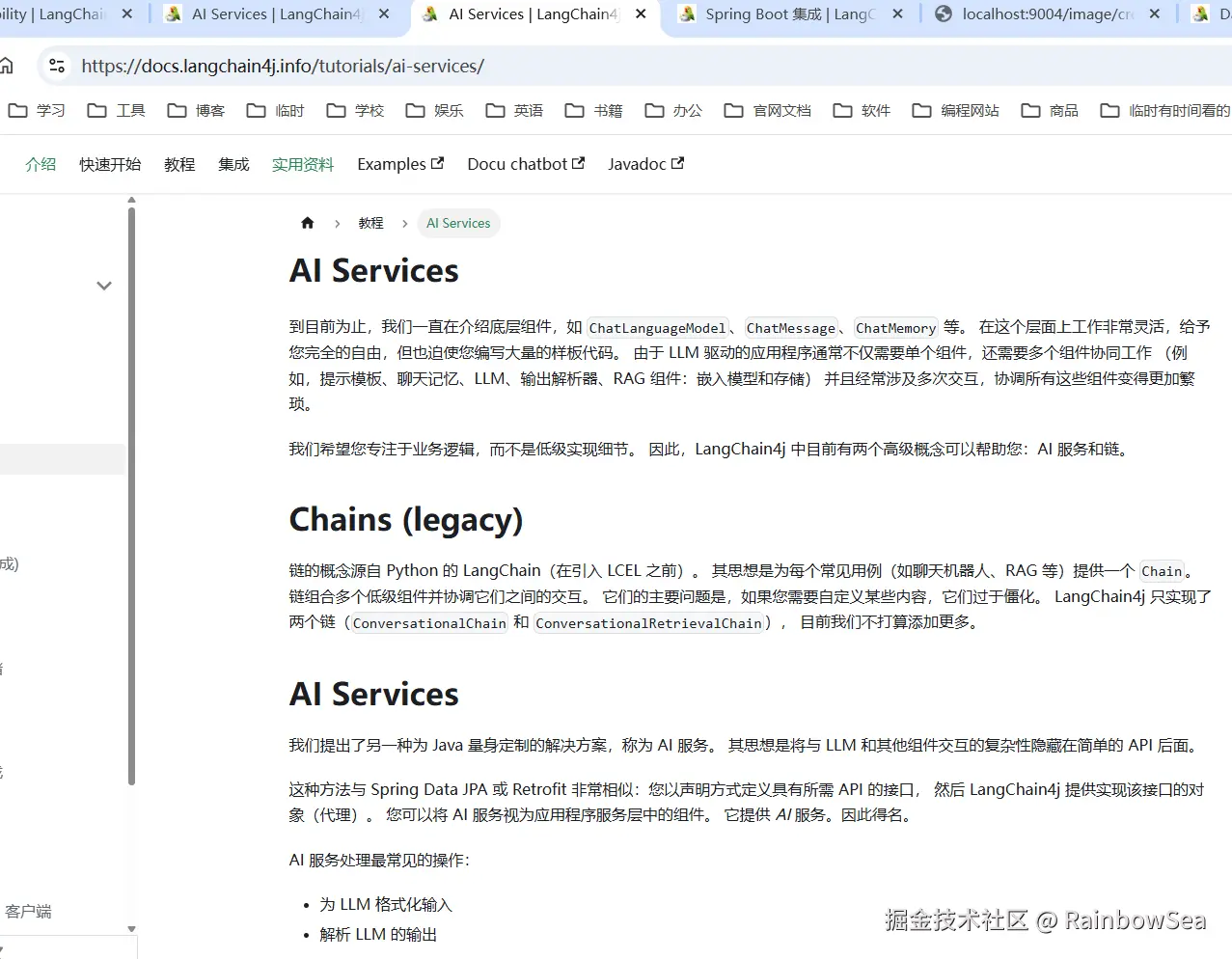1232x959 pixels.
Task: Click the ChatMemory code text
Action: coord(895,328)
